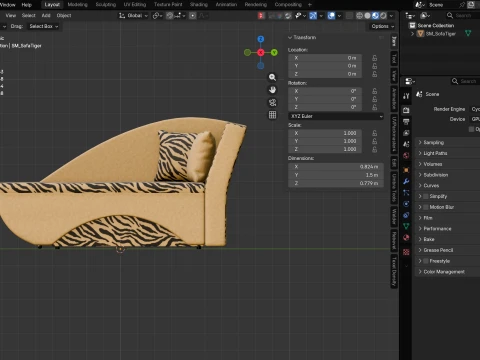
Task: Toggle proportional editing button
Action: tap(193, 16)
